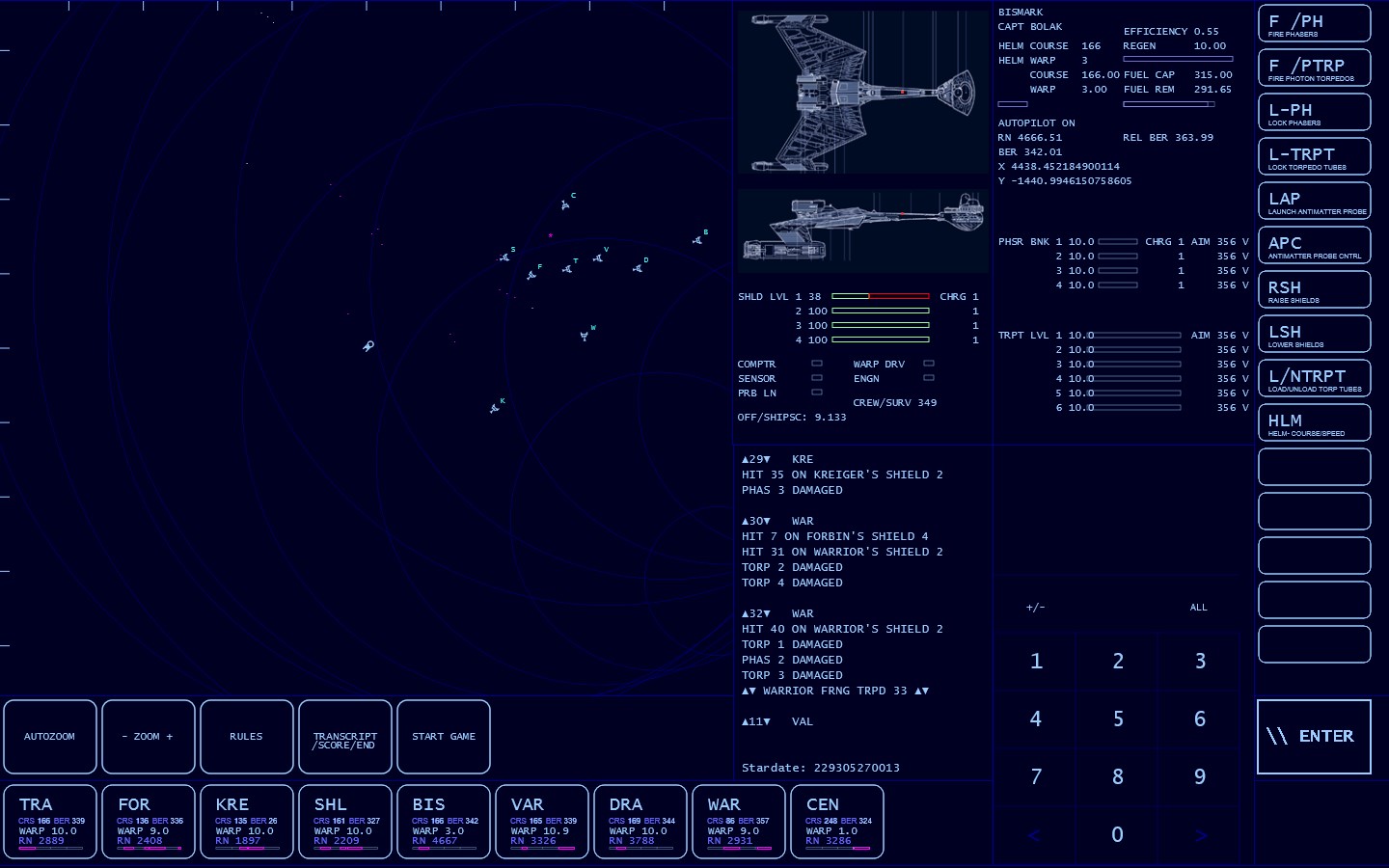Click the ▲29▼ KRE log entry
The width and height of the screenshot is (1389, 868).
(777, 459)
